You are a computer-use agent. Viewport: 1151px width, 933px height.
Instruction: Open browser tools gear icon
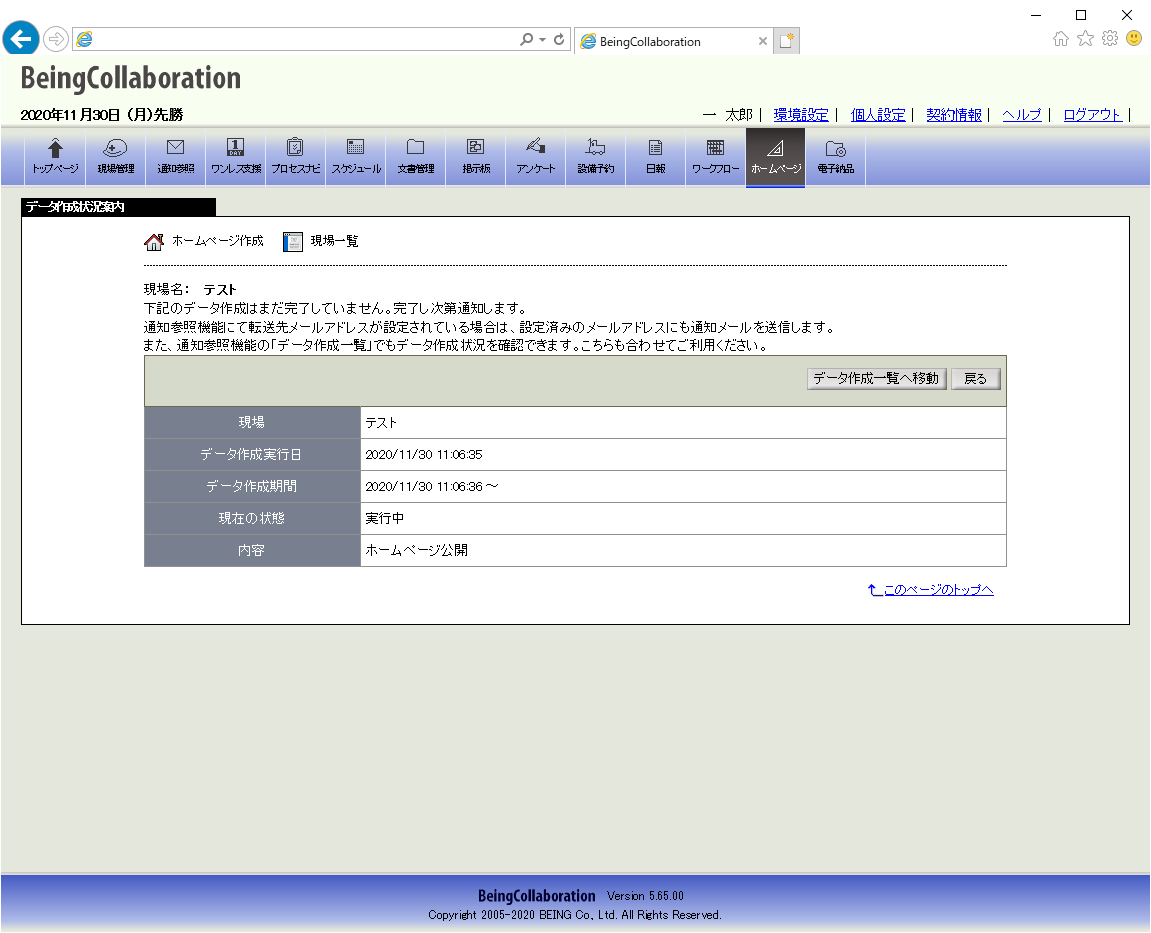coord(1110,38)
